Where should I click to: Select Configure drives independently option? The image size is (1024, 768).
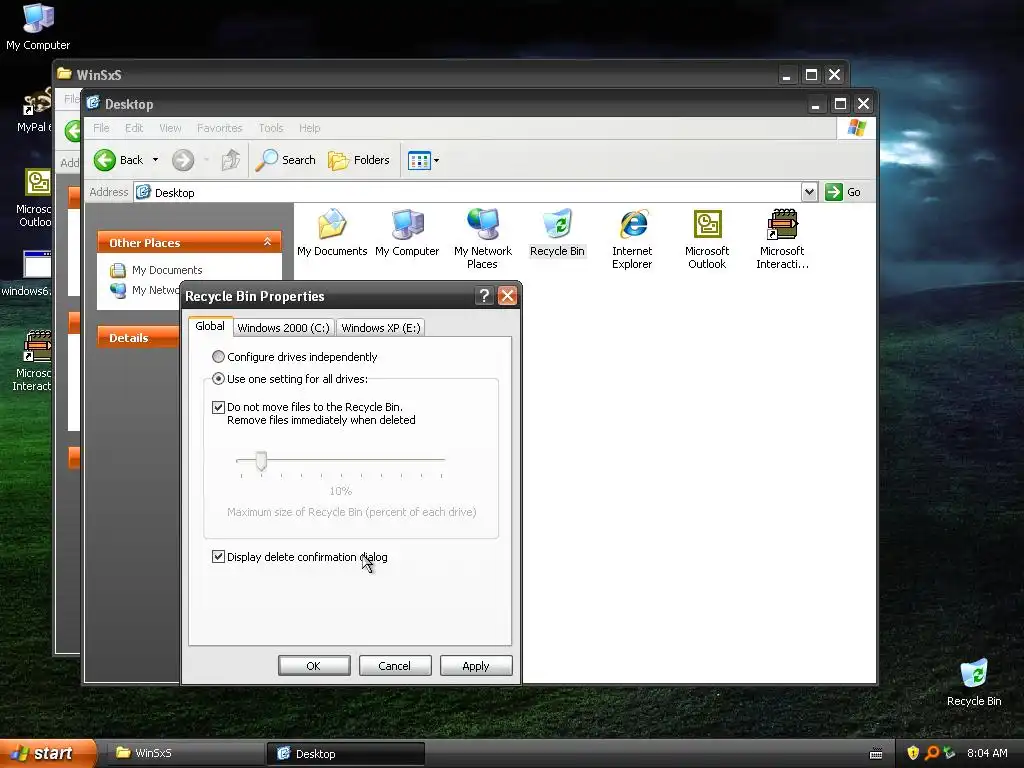click(x=218, y=357)
